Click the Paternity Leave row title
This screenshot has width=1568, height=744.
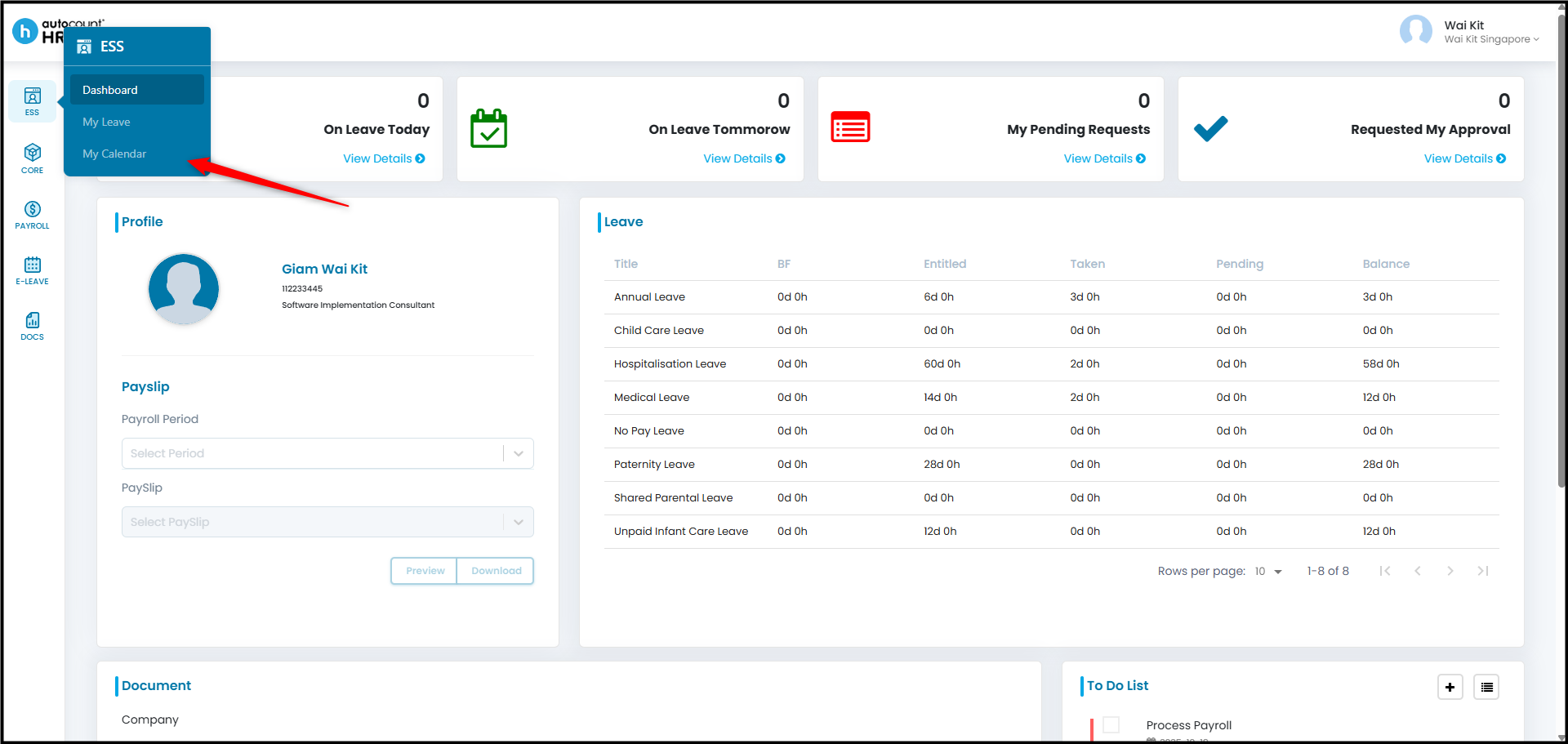654,465
